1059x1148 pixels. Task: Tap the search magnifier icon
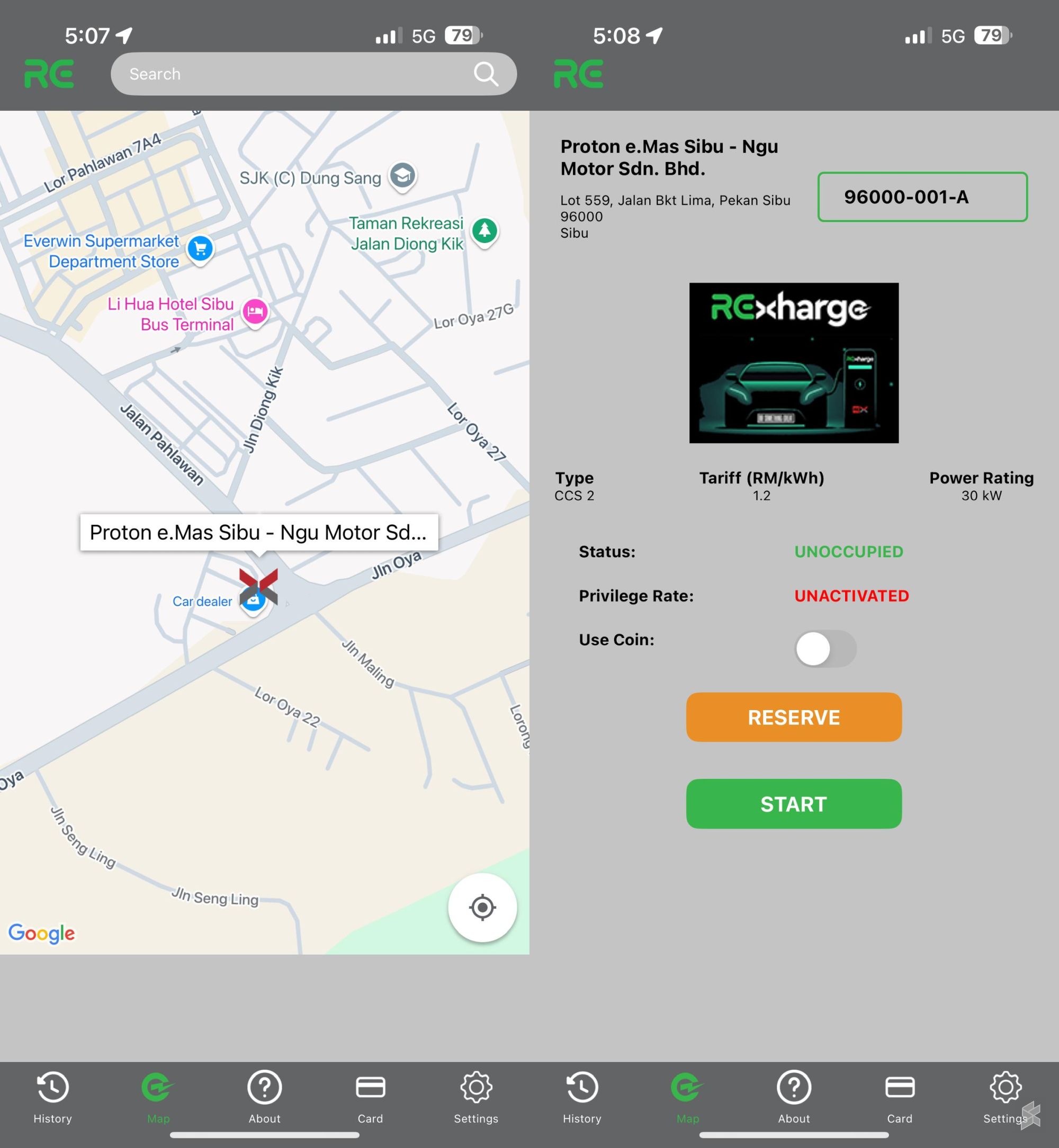pyautogui.click(x=486, y=74)
